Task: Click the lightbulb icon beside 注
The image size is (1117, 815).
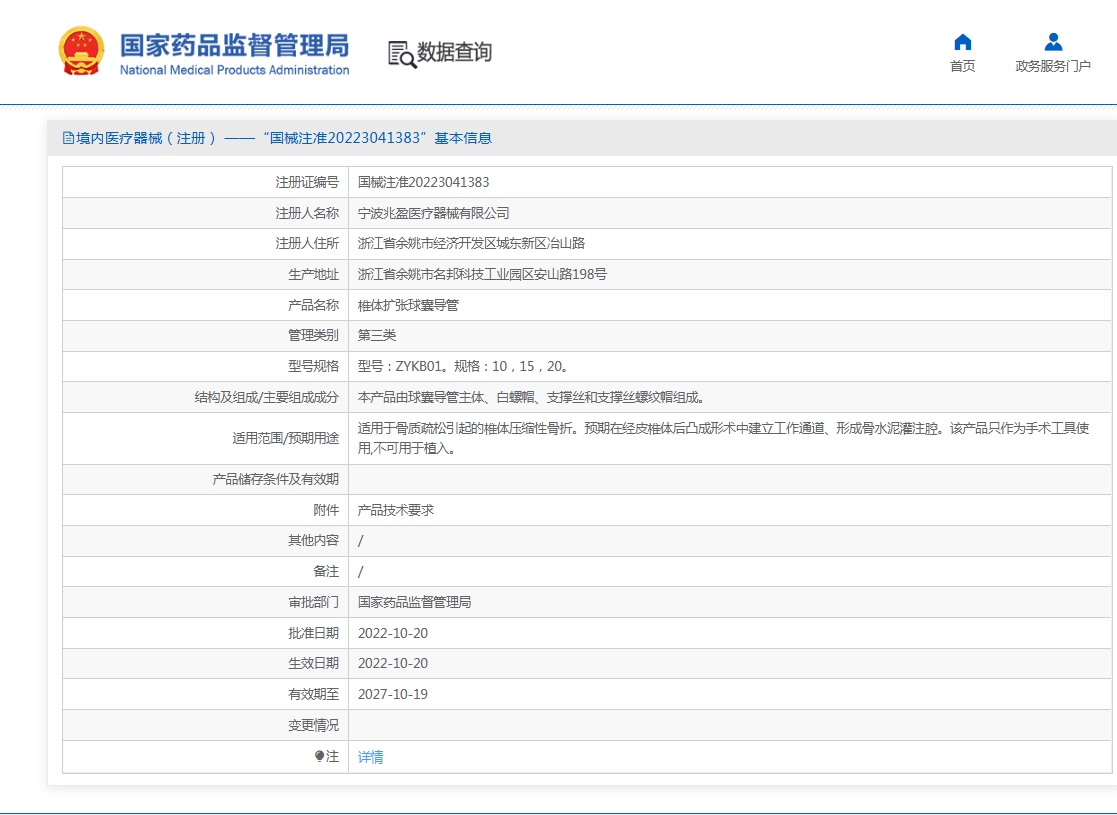Action: [x=320, y=757]
